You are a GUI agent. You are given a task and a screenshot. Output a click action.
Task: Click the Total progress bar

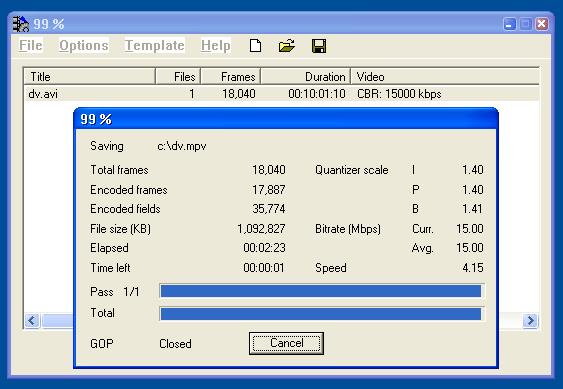pyautogui.click(x=321, y=314)
